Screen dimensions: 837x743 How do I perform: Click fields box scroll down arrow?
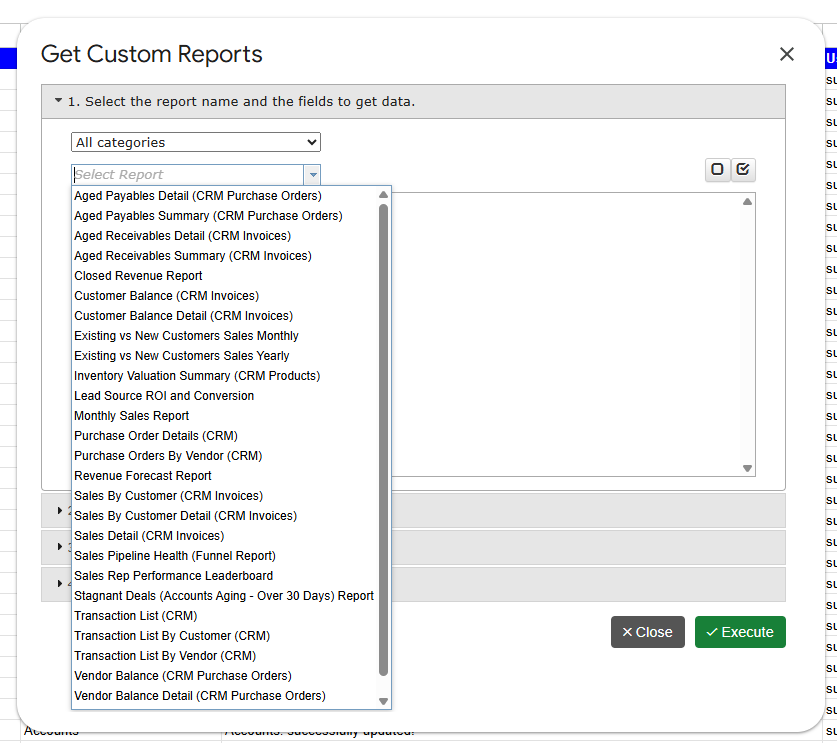[747, 468]
